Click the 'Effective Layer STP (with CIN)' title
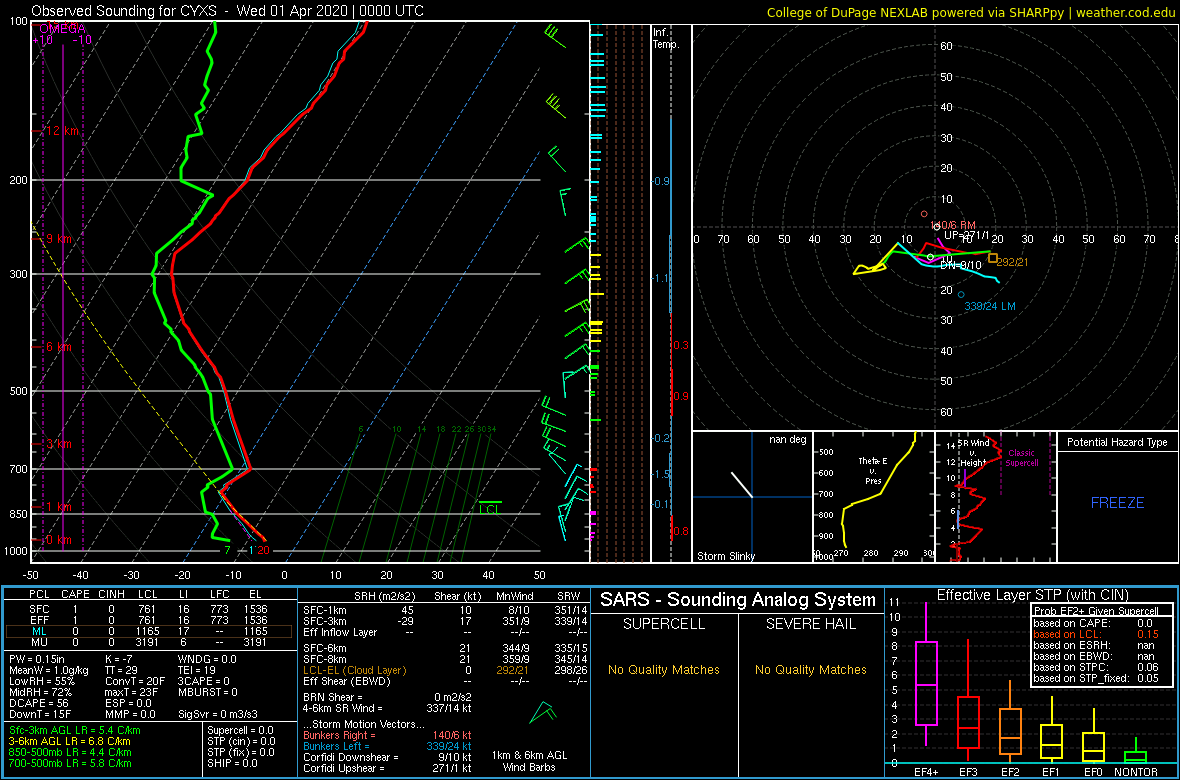The image size is (1180, 780). pyautogui.click(x=1030, y=595)
